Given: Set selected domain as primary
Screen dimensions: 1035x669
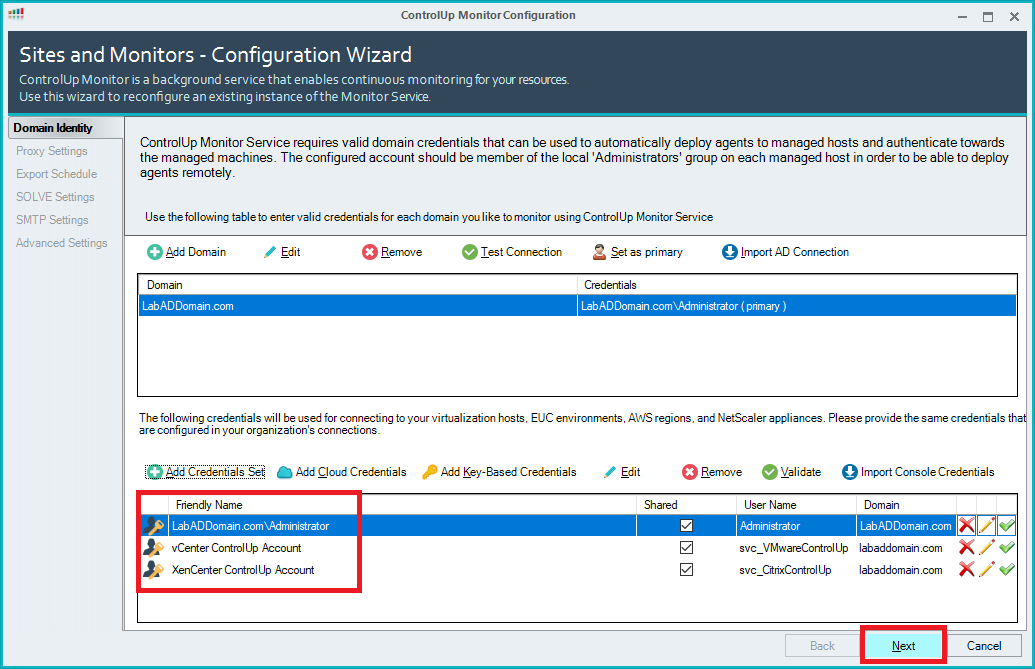Looking at the screenshot, I should point(637,252).
